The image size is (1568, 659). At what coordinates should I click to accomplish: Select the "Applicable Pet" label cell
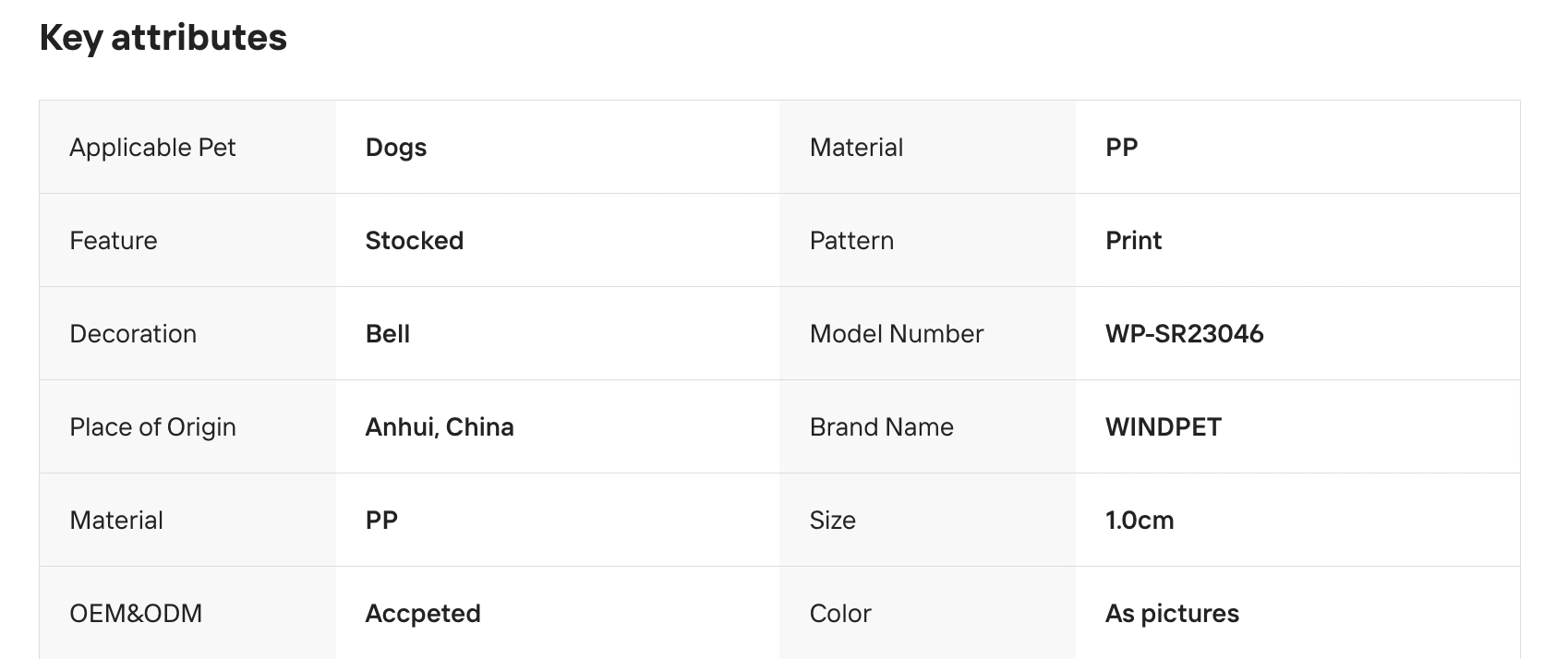pyautogui.click(x=152, y=148)
